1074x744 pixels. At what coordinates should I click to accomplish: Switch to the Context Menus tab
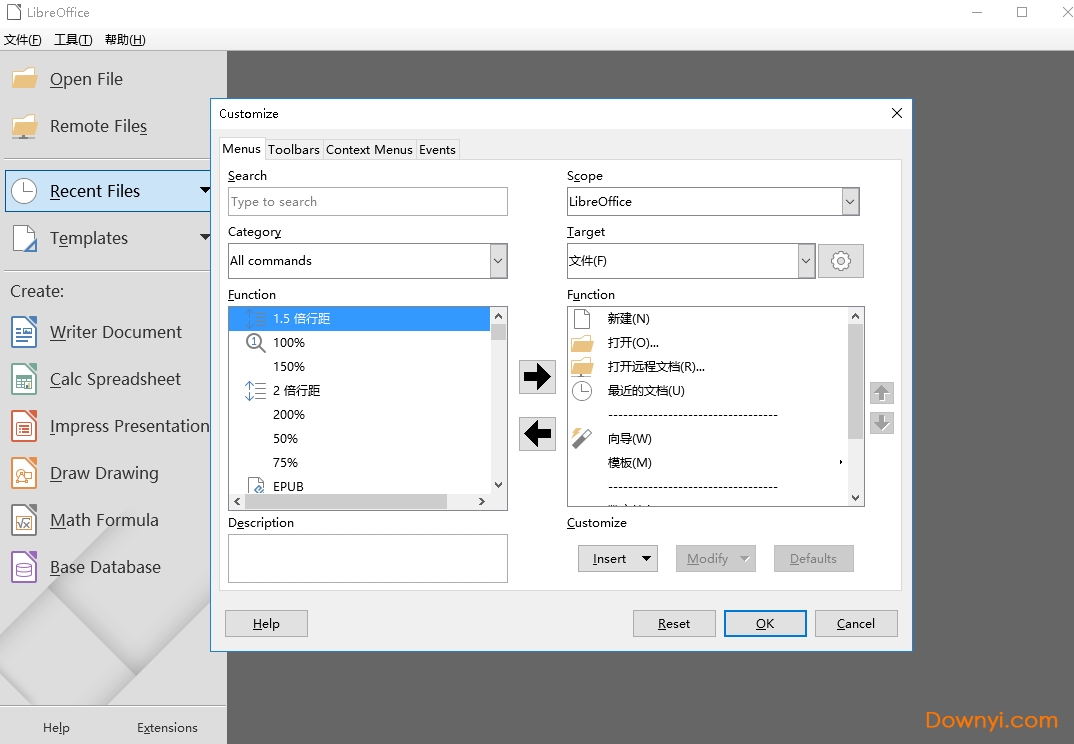pyautogui.click(x=369, y=149)
